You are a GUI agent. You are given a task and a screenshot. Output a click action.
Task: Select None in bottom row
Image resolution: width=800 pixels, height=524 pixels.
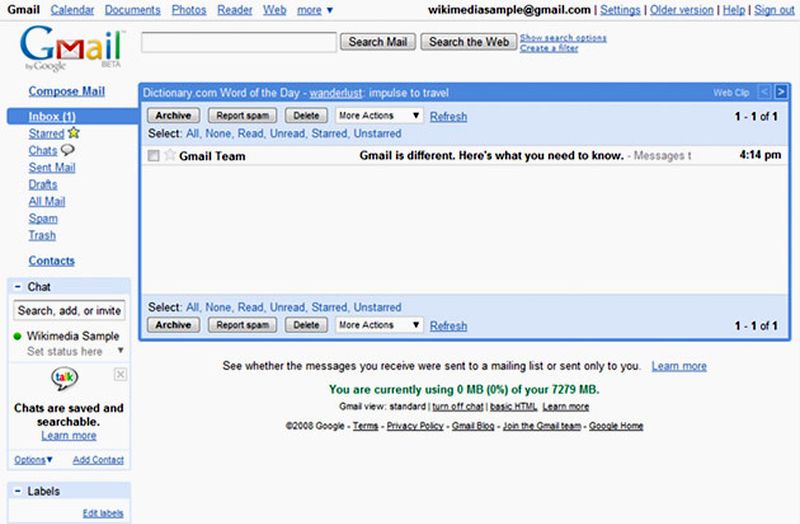[218, 307]
